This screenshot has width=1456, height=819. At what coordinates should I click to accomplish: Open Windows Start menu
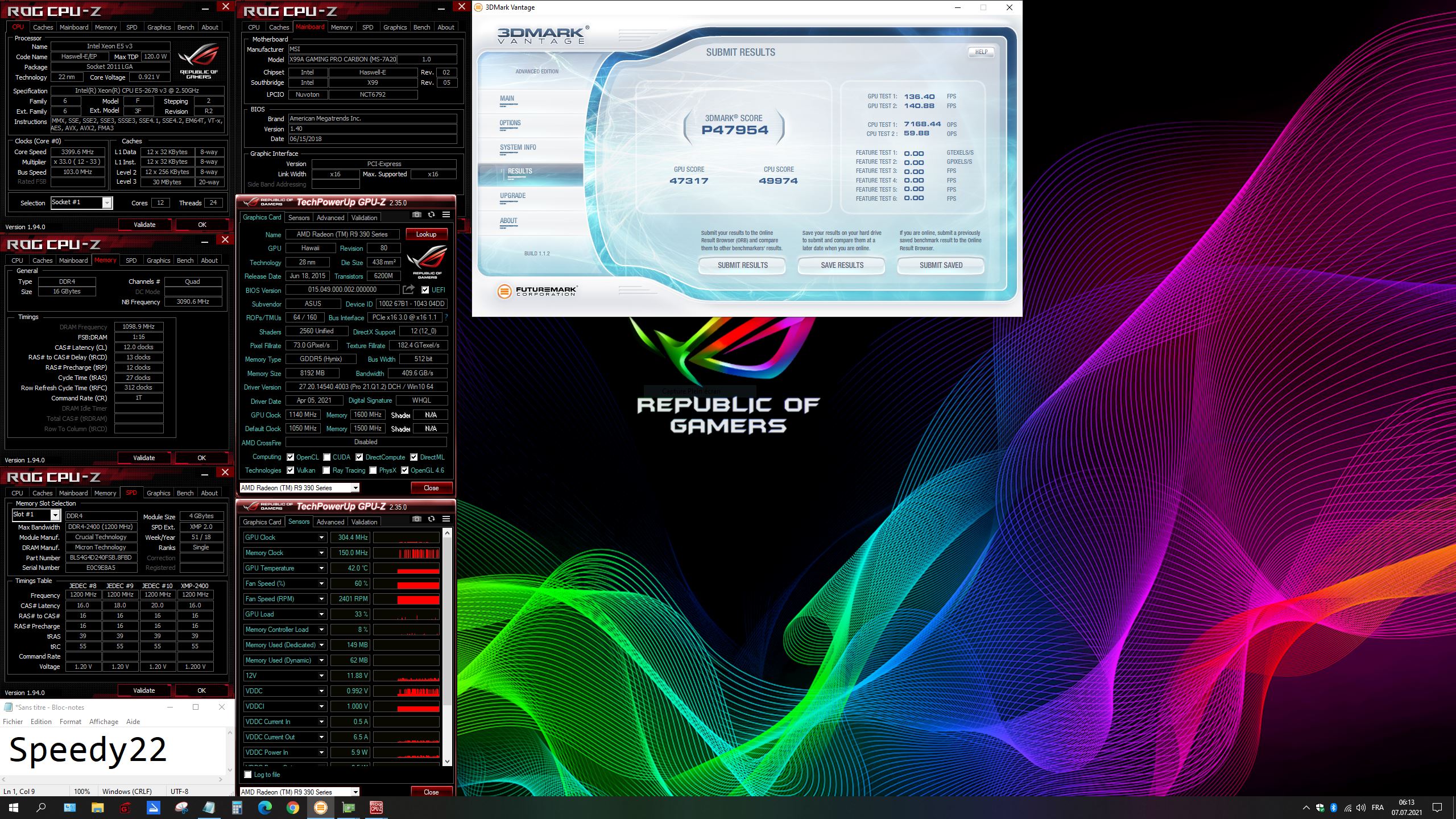click(14, 808)
